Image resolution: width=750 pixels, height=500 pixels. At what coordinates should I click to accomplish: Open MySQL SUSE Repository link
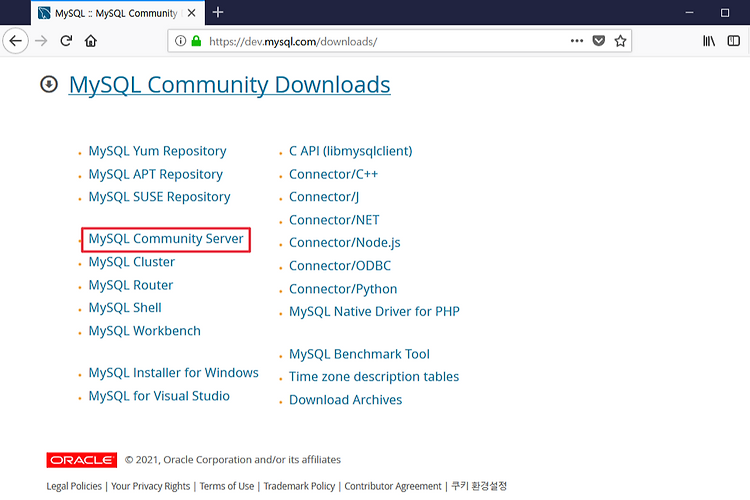click(x=160, y=197)
